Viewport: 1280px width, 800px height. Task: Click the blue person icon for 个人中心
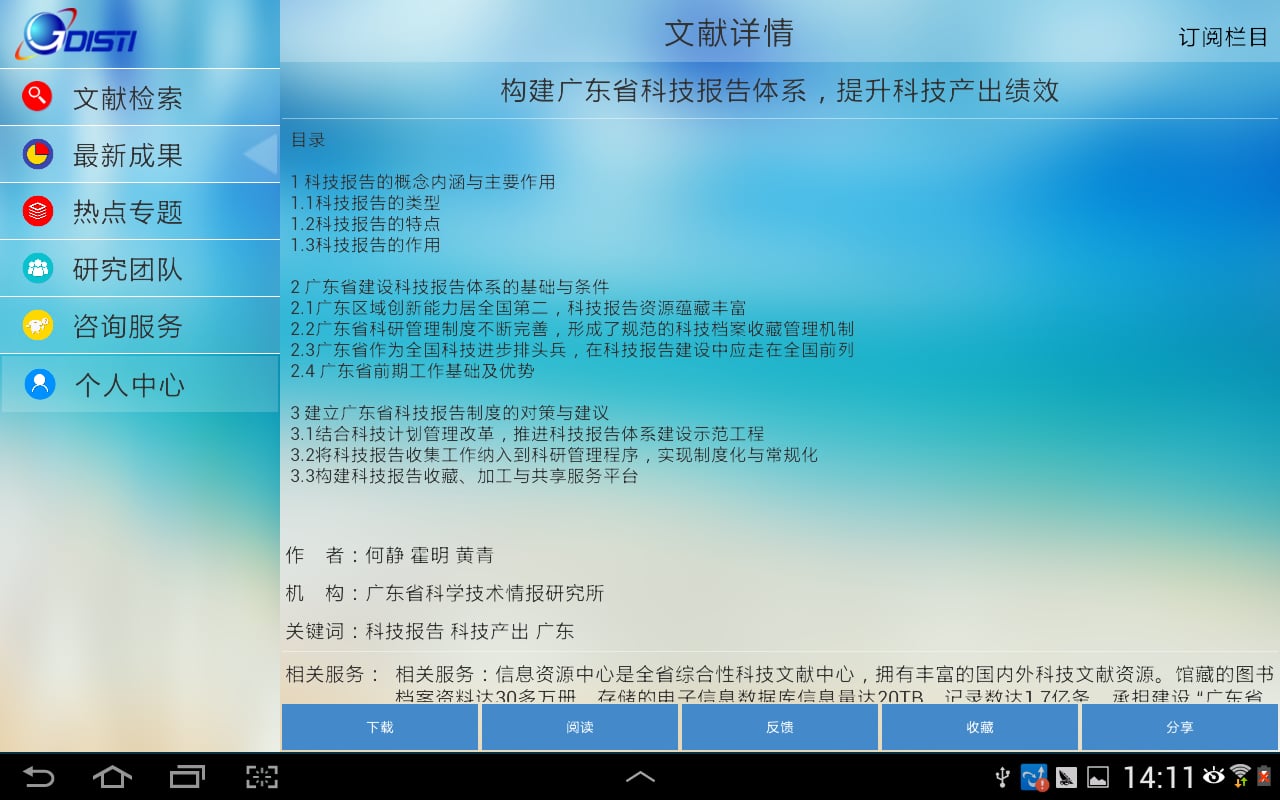(x=40, y=384)
